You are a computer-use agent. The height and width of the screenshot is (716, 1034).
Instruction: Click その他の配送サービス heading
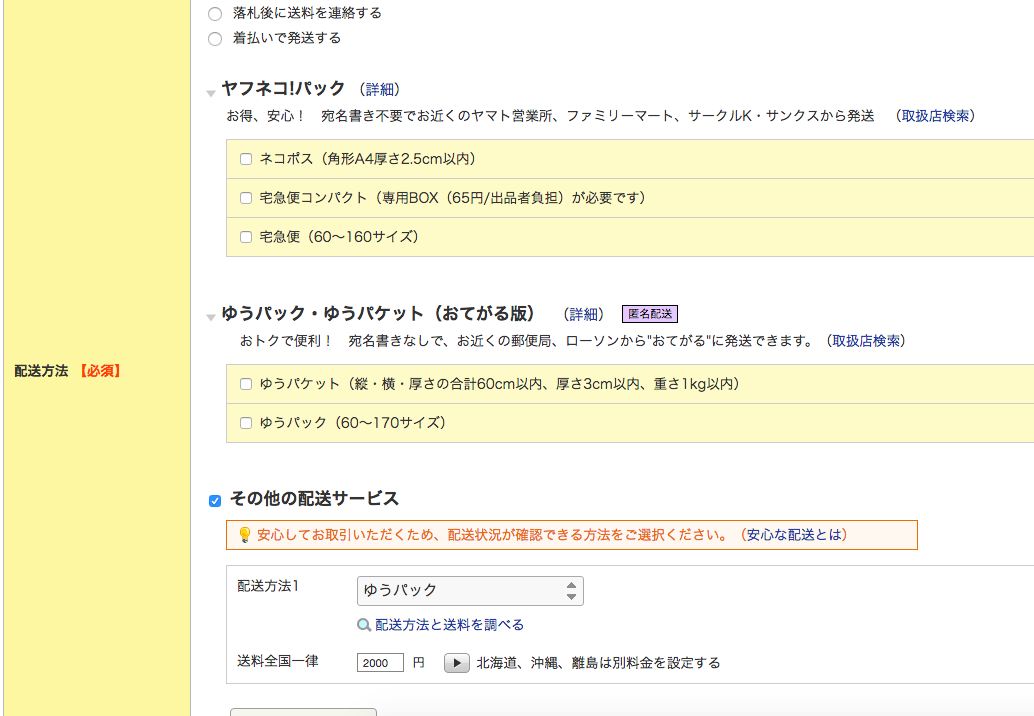315,498
